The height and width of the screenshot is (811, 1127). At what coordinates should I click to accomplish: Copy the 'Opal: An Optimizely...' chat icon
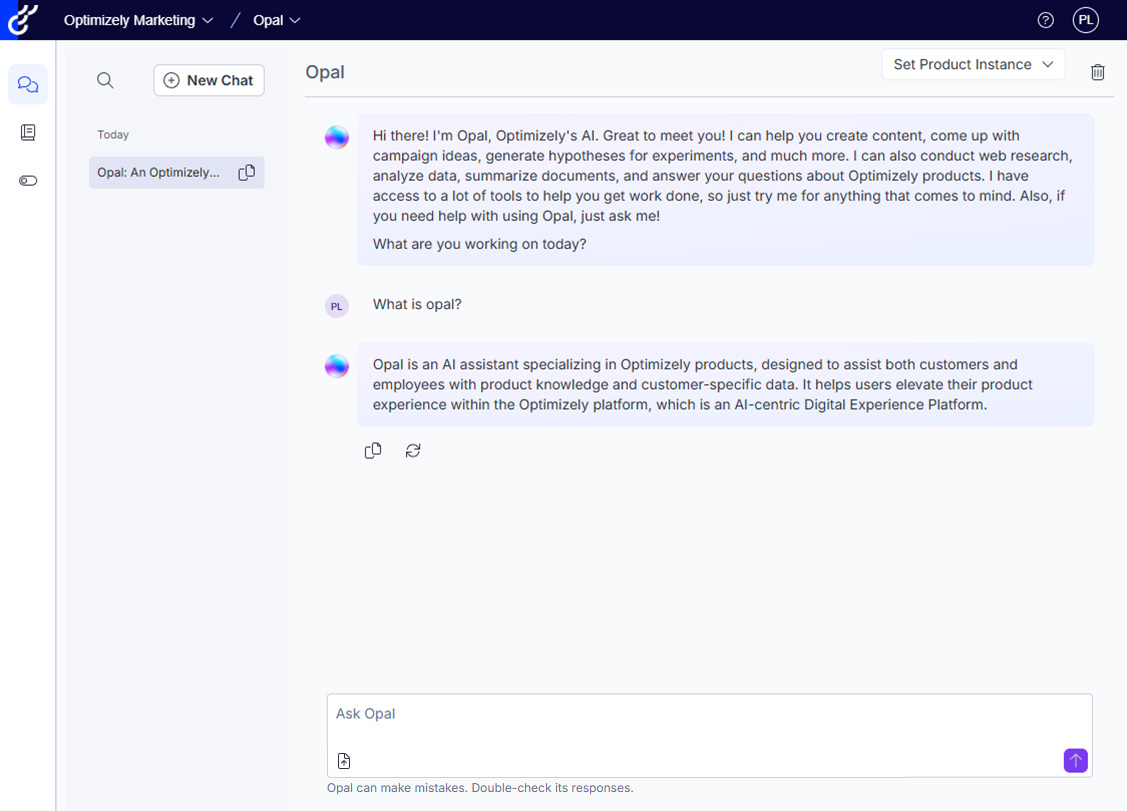[247, 173]
